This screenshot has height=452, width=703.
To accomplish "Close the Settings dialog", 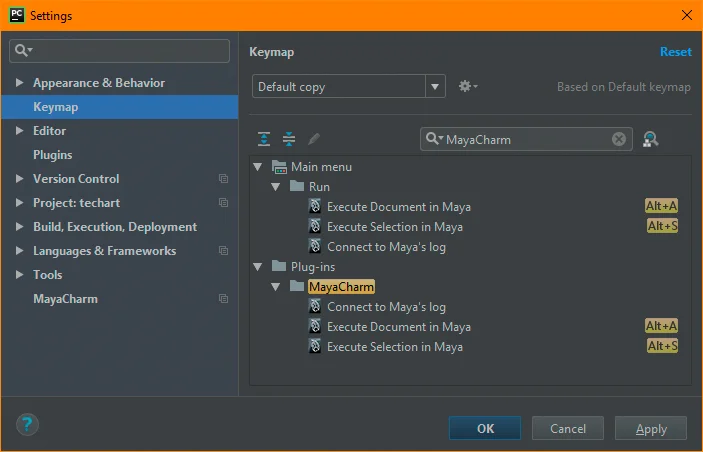I will click(686, 15).
